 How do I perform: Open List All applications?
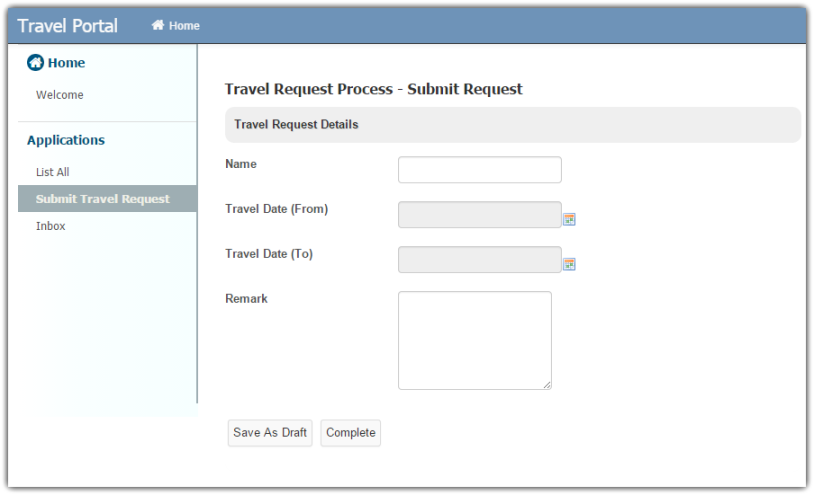tap(53, 172)
